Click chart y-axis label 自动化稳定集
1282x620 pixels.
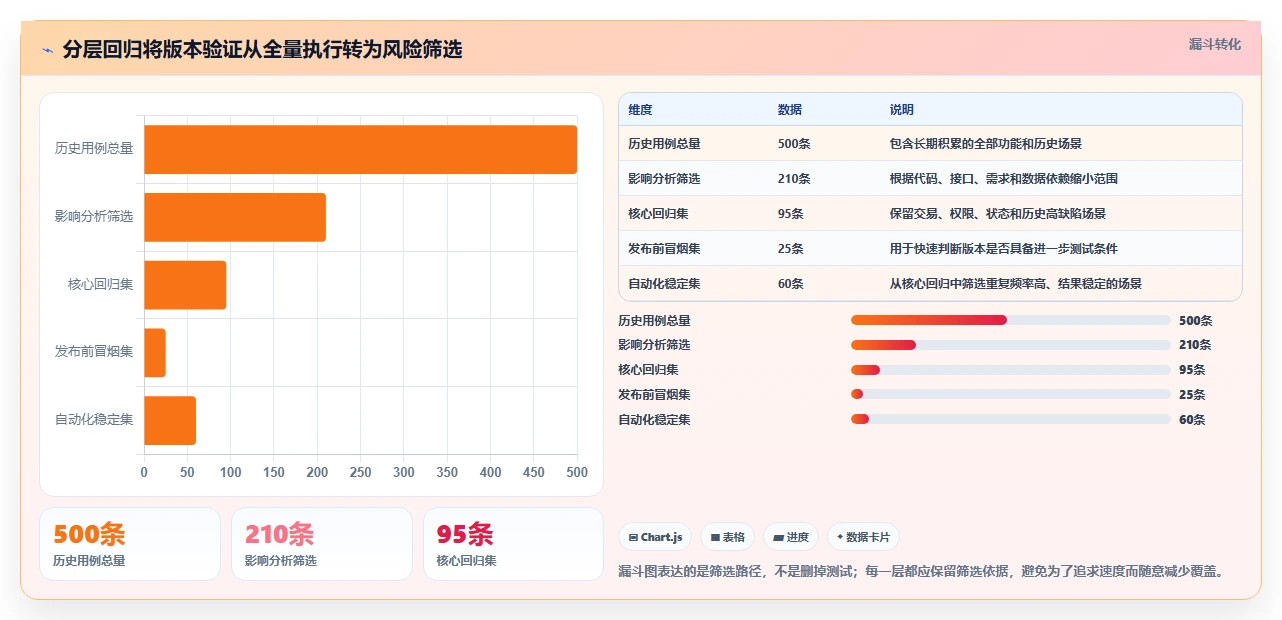click(x=94, y=420)
